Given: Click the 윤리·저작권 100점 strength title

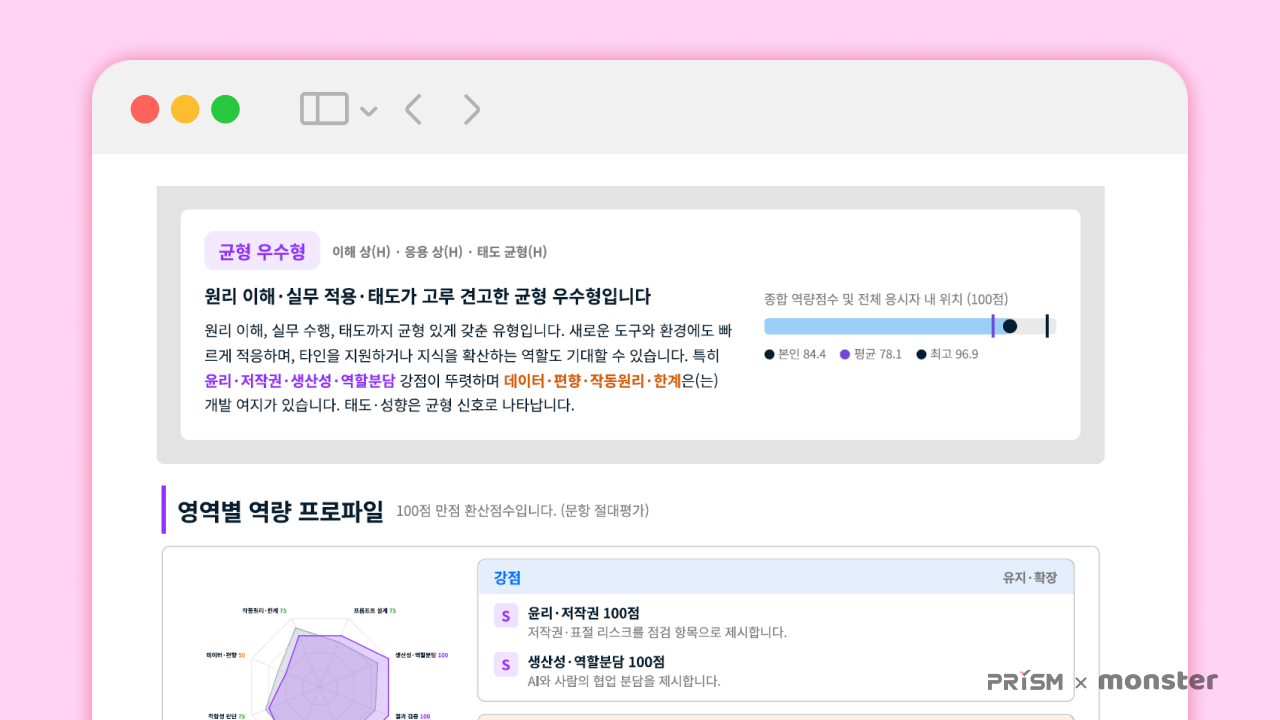Looking at the screenshot, I should [584, 613].
